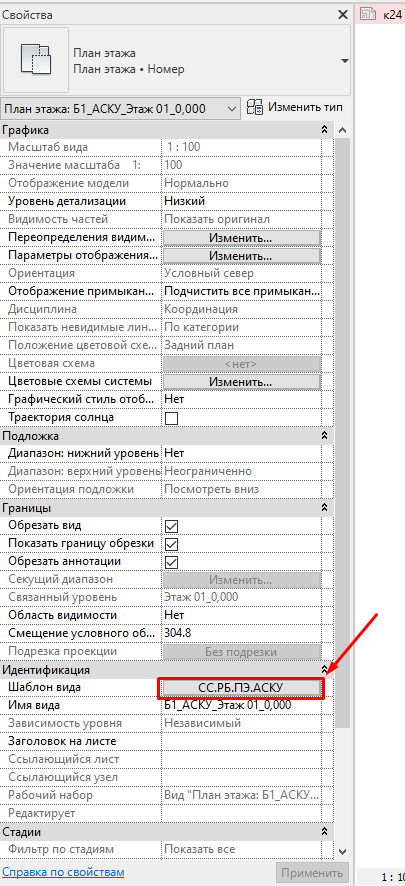The image size is (405, 886).
Task: Click the floor plan type preview icon
Action: [36, 60]
